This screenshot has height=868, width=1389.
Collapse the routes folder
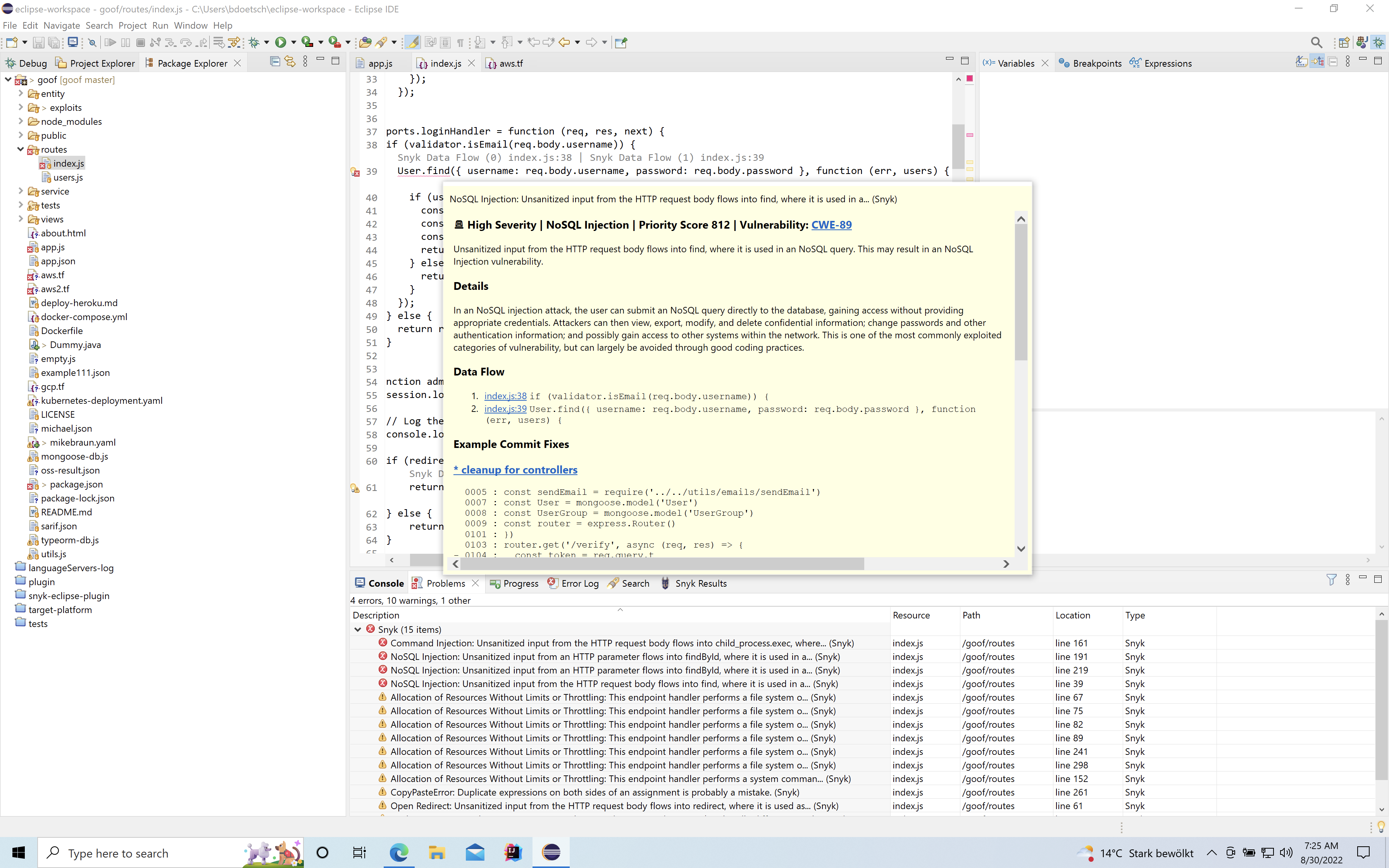pyautogui.click(x=21, y=149)
